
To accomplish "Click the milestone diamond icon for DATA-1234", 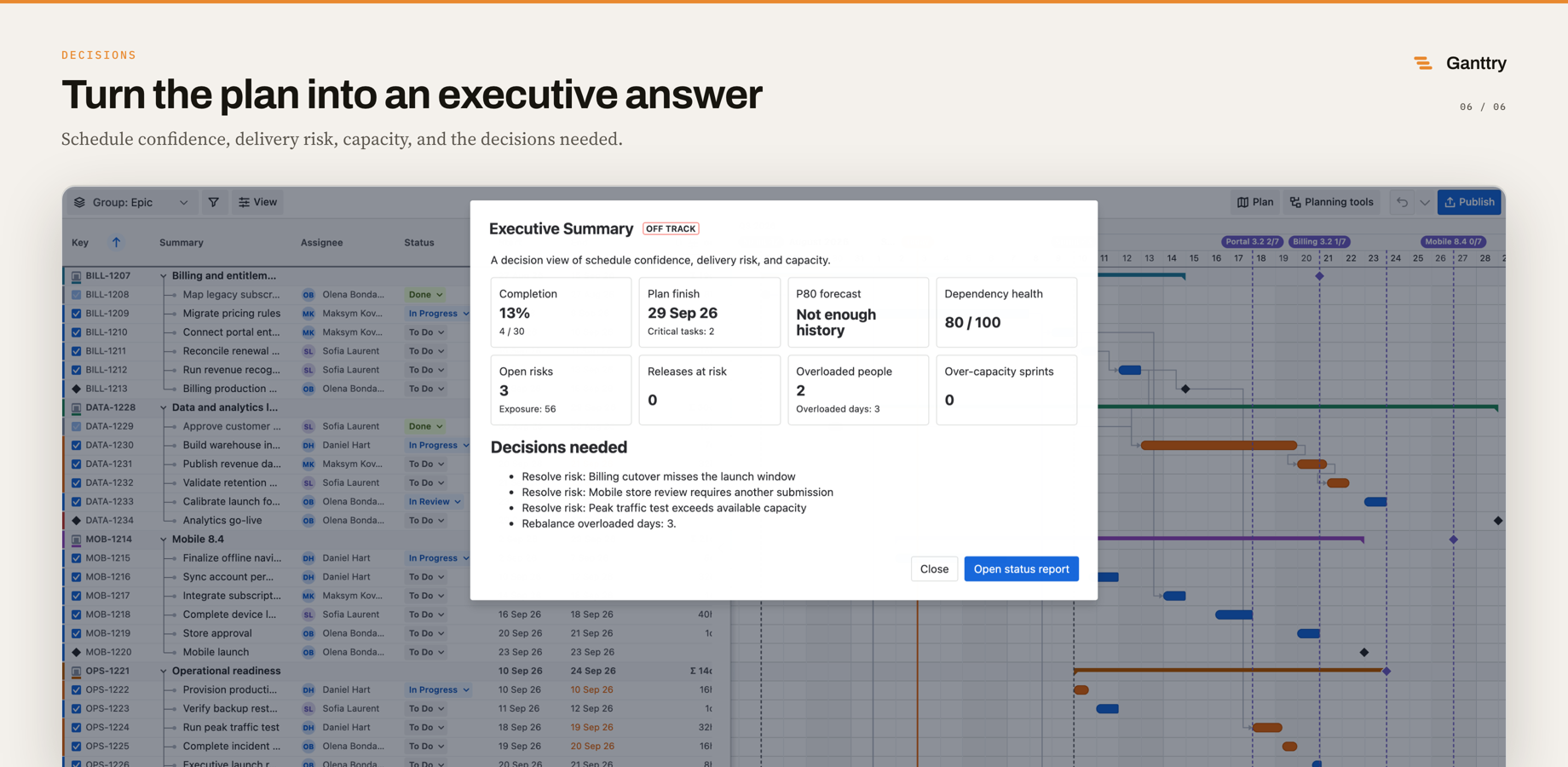I will click(x=76, y=521).
